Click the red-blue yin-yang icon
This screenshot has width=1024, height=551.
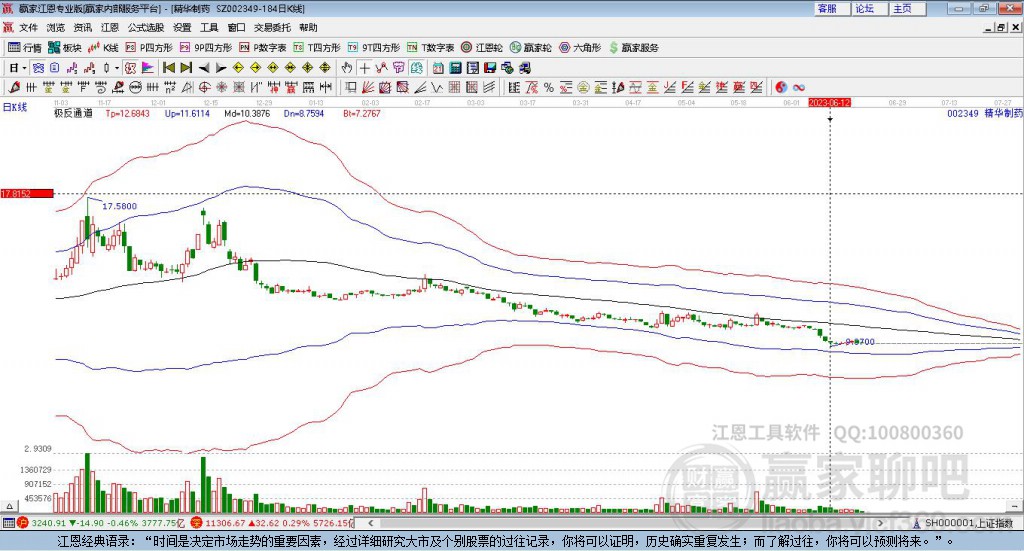point(781,87)
